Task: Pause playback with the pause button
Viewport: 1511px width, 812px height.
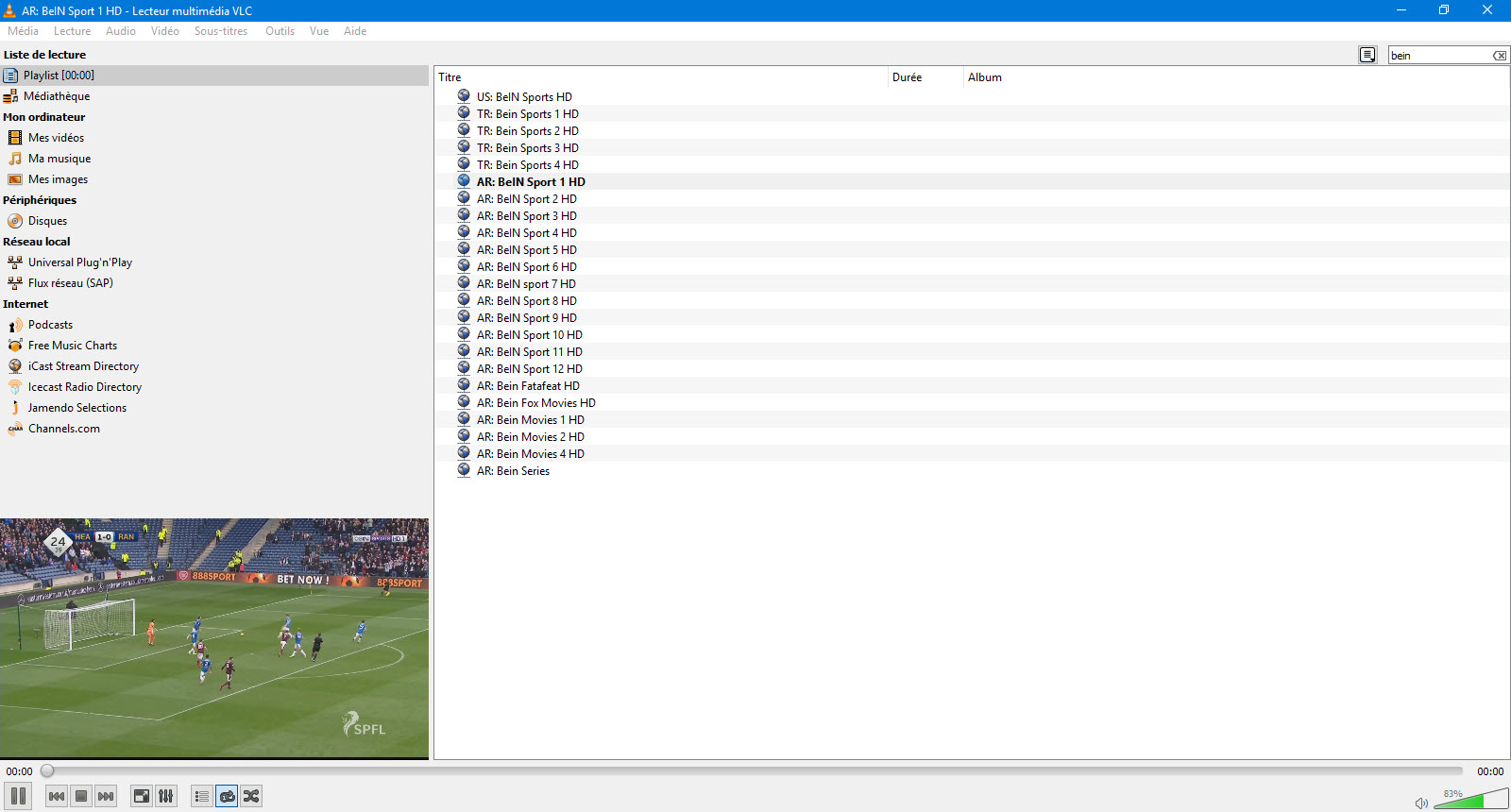Action: tap(18, 796)
